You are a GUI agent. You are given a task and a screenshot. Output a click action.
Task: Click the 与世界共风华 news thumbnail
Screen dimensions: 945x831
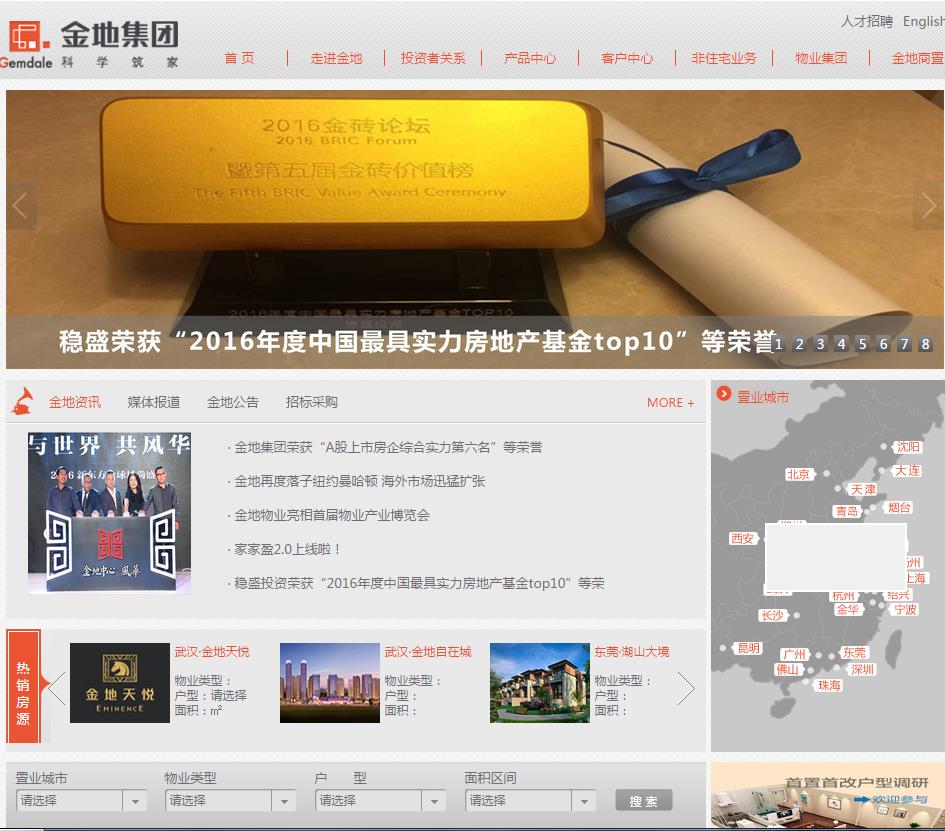pos(109,513)
